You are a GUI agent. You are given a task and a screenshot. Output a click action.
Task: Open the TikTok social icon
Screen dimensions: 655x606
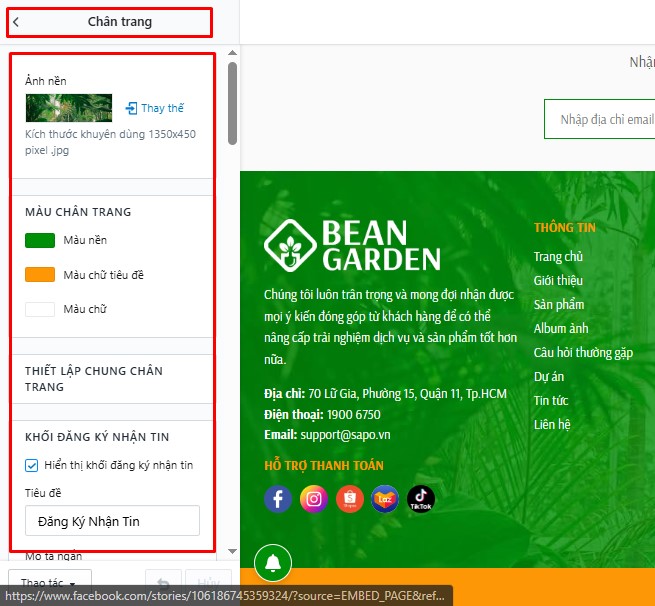pyautogui.click(x=421, y=499)
